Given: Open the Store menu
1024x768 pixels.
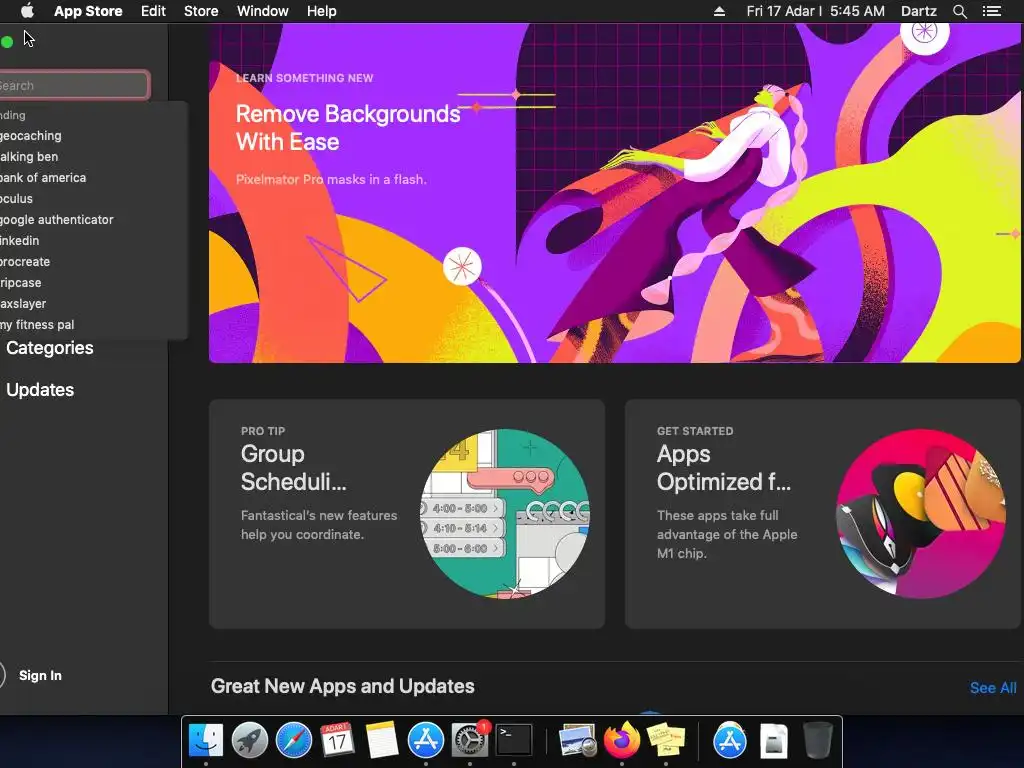Looking at the screenshot, I should tap(201, 11).
